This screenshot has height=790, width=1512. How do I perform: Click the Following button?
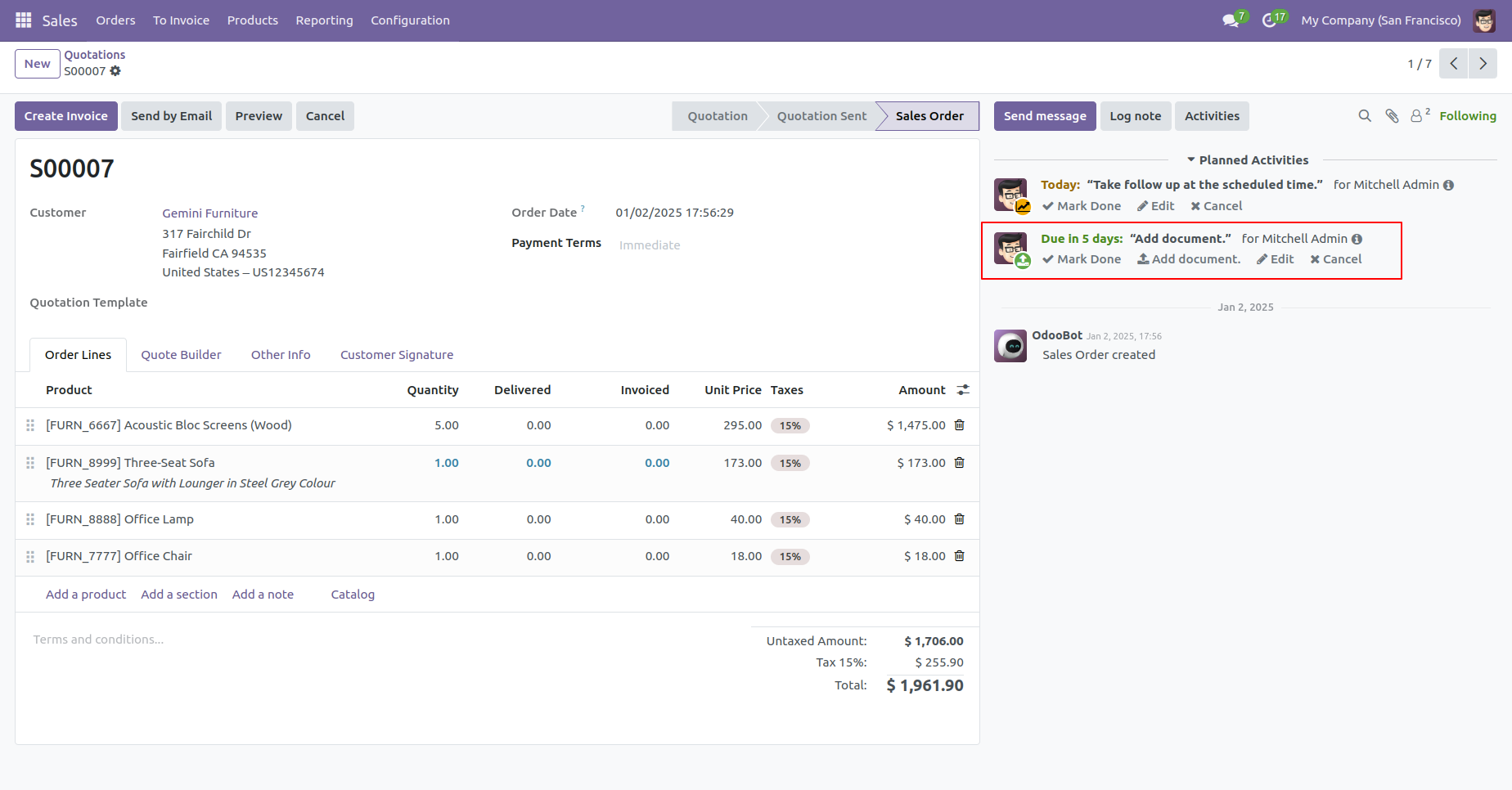point(1468,116)
